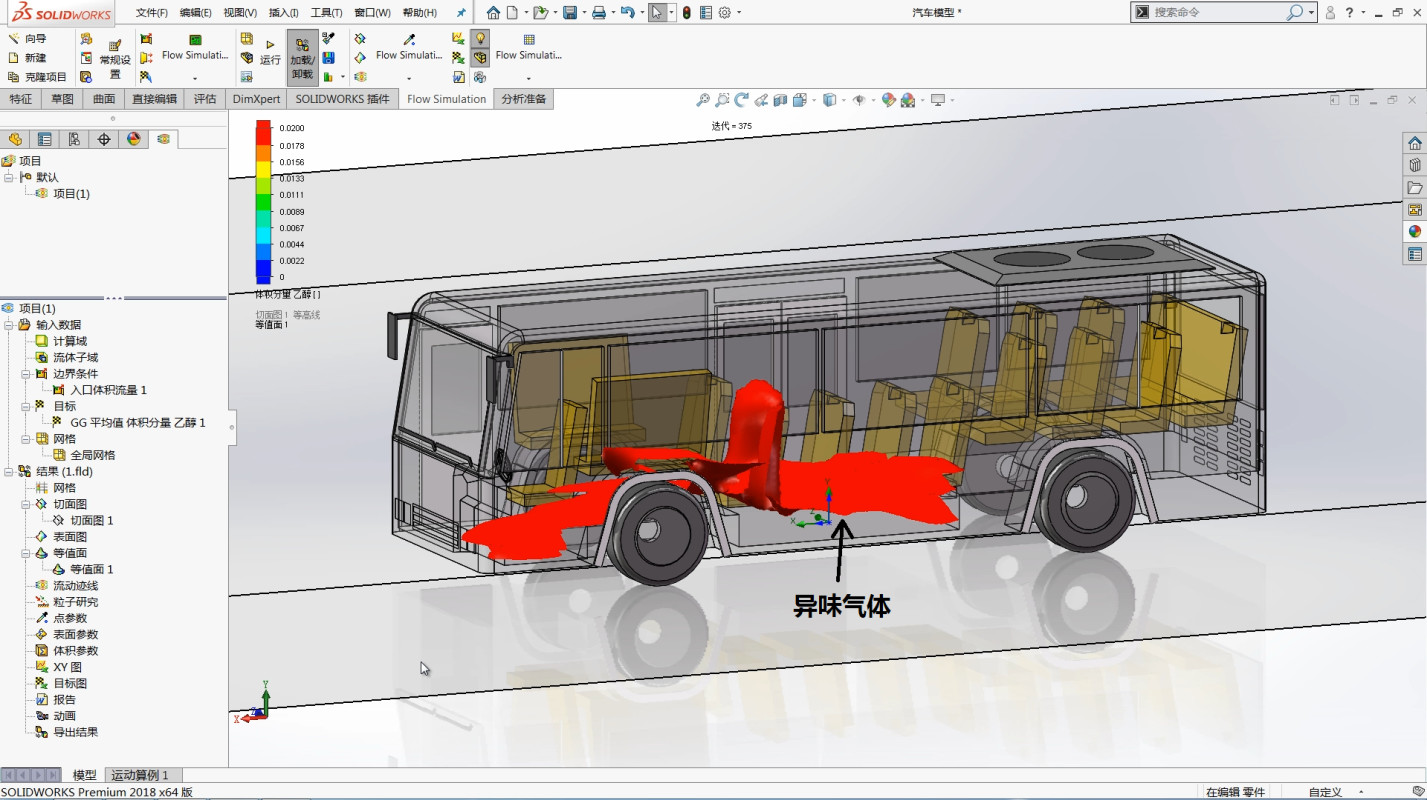The width and height of the screenshot is (1427, 800).
Task: Click the 运行 run solver button
Action: coord(270,52)
